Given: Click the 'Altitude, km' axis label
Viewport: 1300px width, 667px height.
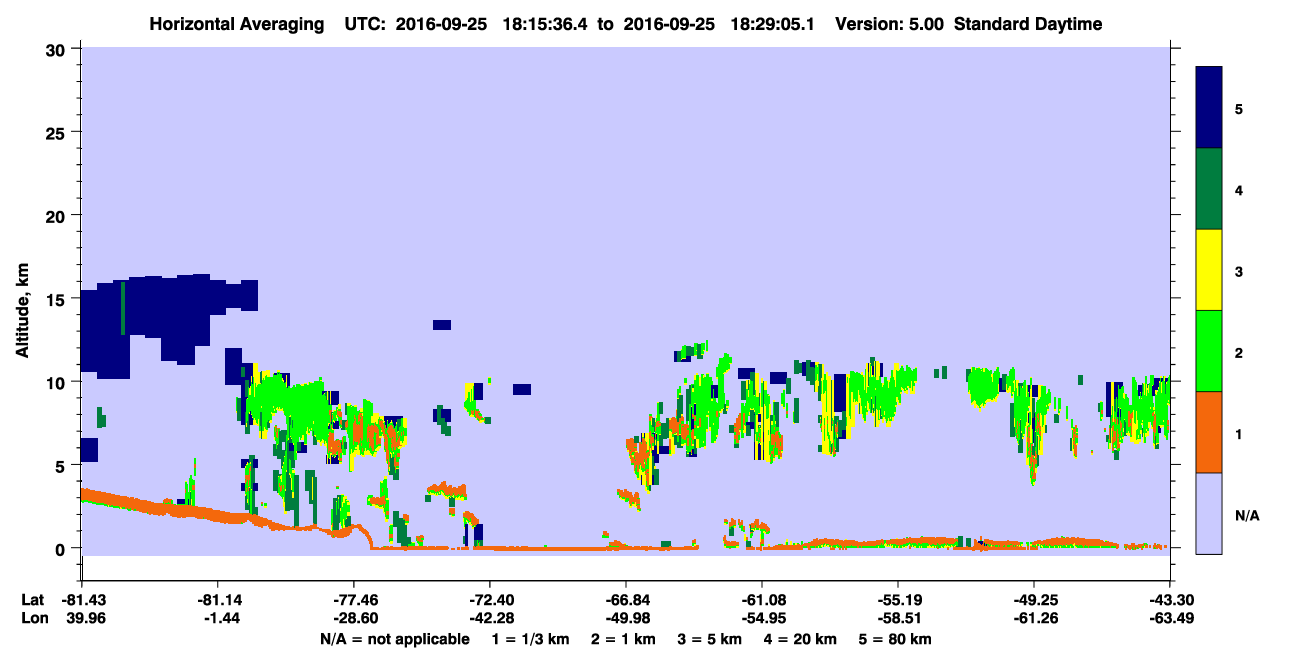Looking at the screenshot, I should pyautogui.click(x=23, y=310).
